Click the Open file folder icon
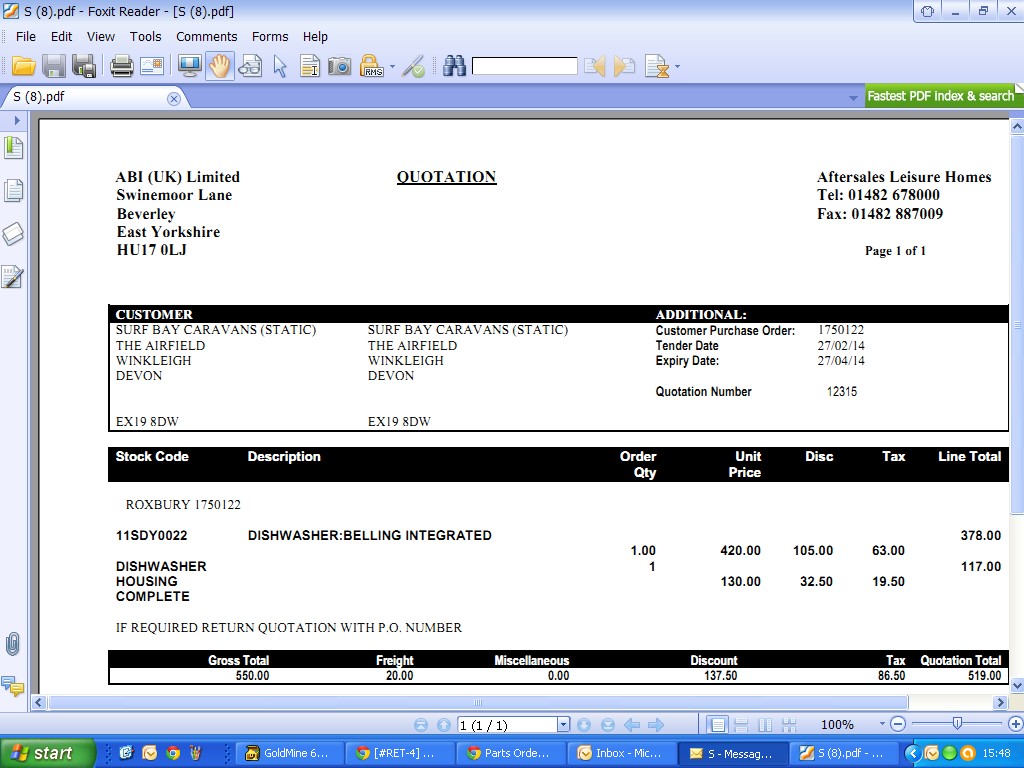 click(24, 67)
